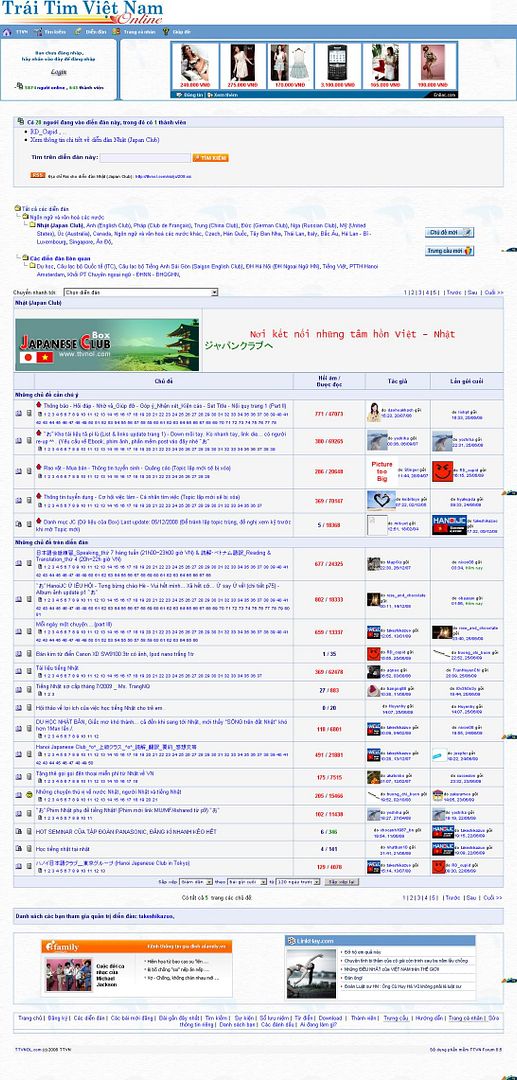Open the Chọn diễn đàn quick-jump dropdown
Image resolution: width=517 pixels, height=1080 pixels.
tap(141, 293)
